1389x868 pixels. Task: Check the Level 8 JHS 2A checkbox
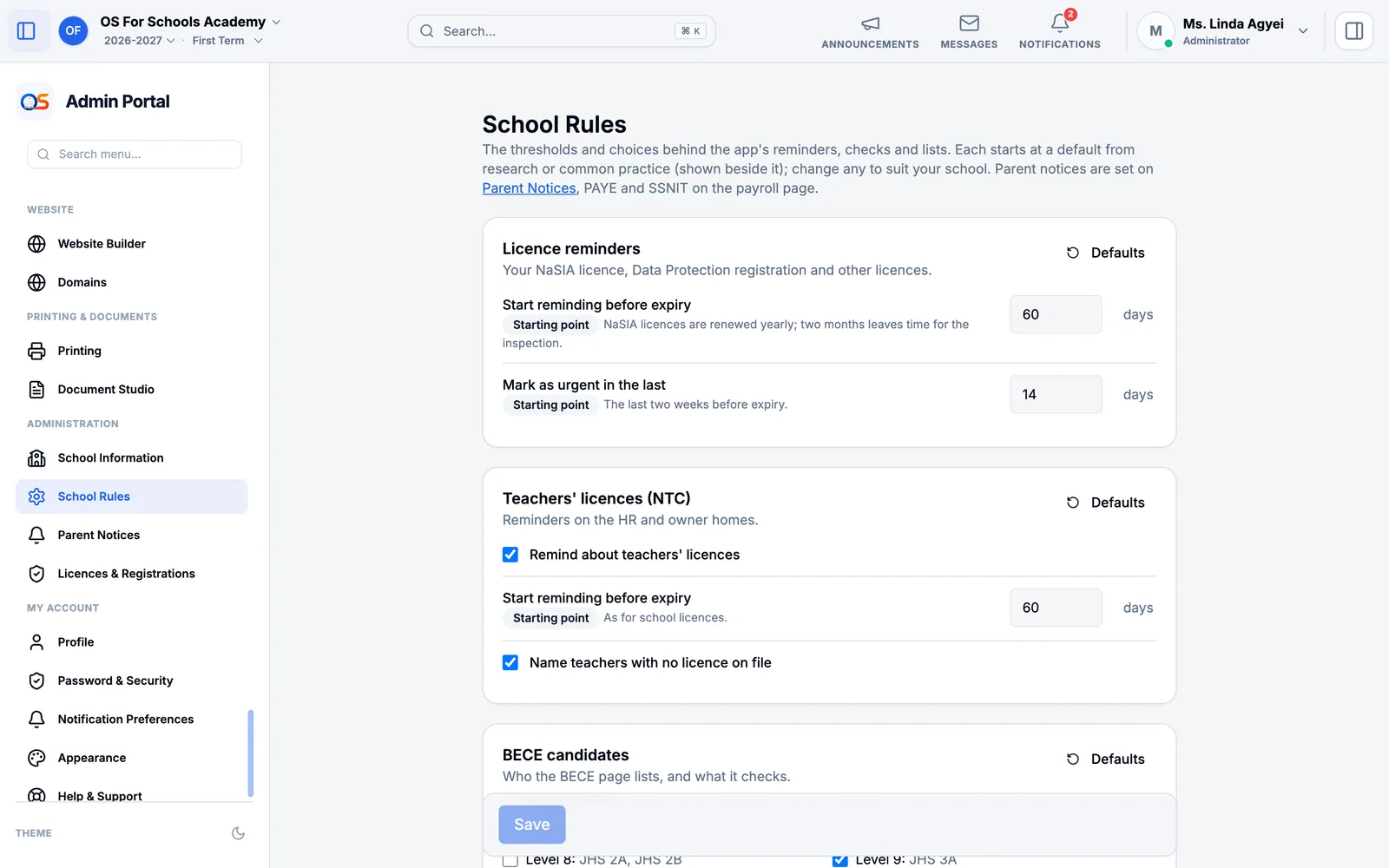[510, 859]
